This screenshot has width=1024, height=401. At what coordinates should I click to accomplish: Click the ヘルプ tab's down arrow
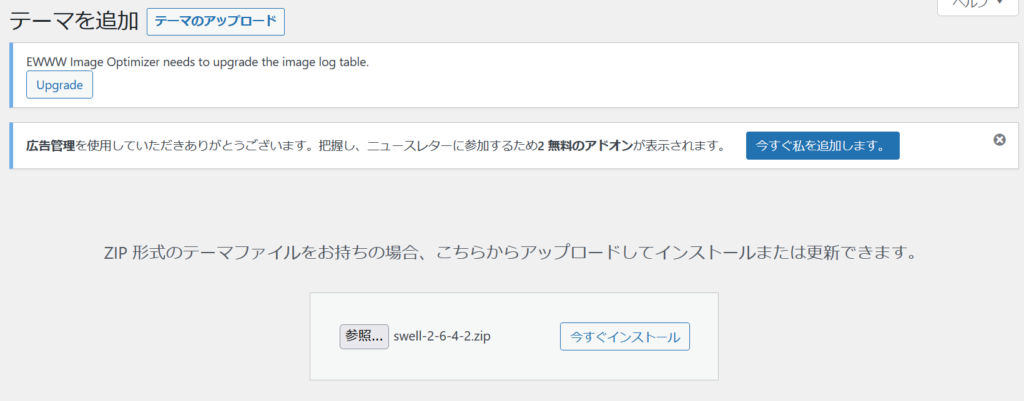click(x=1000, y=3)
